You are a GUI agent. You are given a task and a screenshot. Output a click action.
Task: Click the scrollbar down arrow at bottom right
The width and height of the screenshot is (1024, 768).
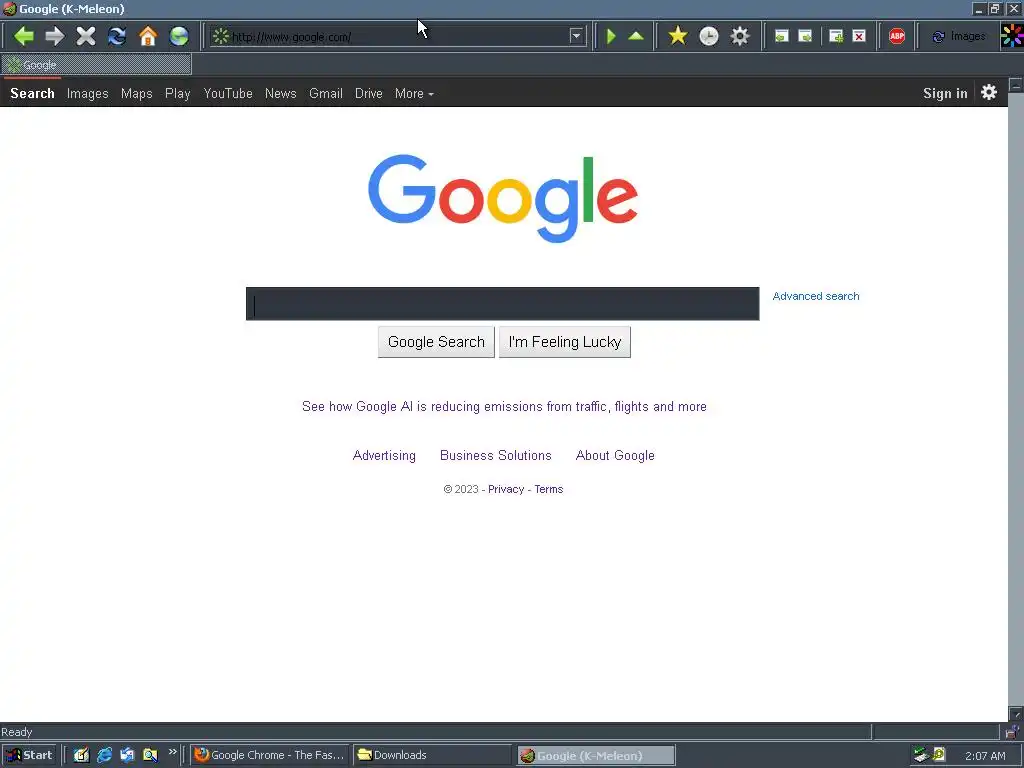coord(1016,714)
